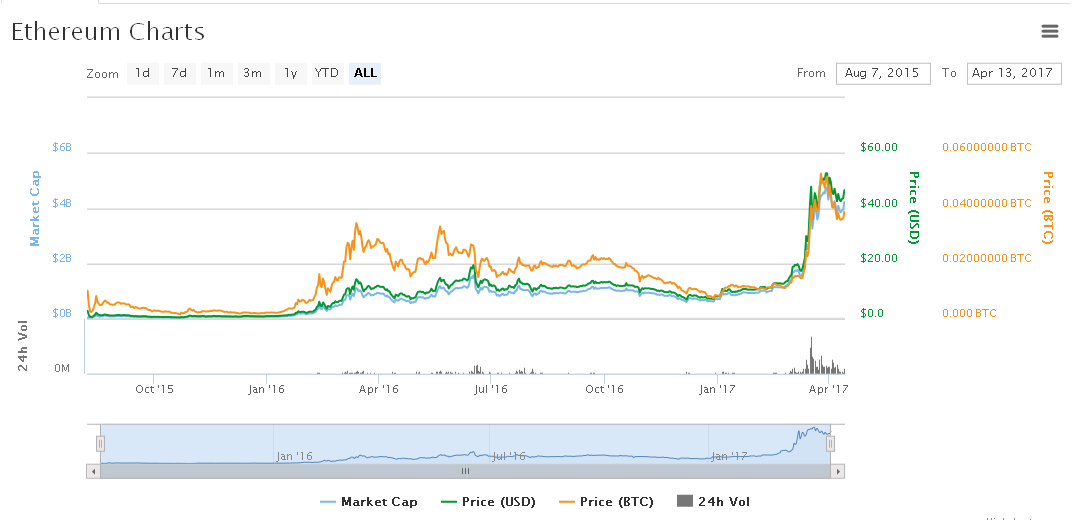1090x520 pixels.
Task: Set zoom to 3m
Action: pyautogui.click(x=252, y=73)
